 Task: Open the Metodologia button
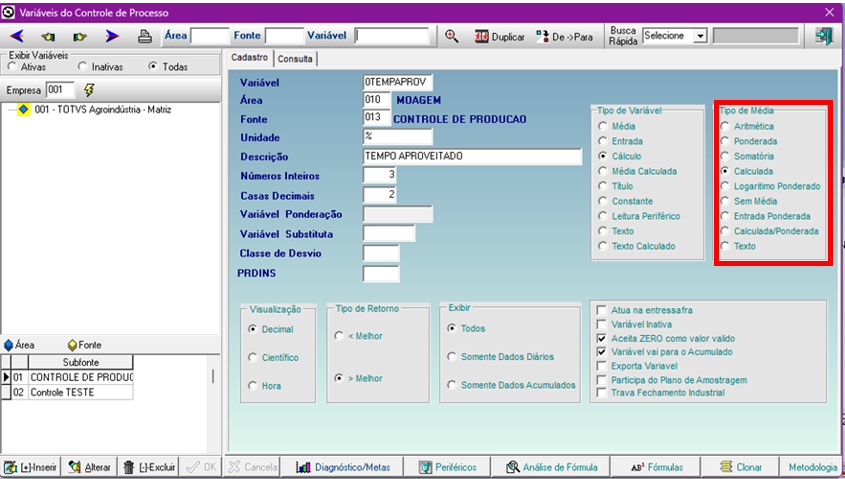[812, 467]
